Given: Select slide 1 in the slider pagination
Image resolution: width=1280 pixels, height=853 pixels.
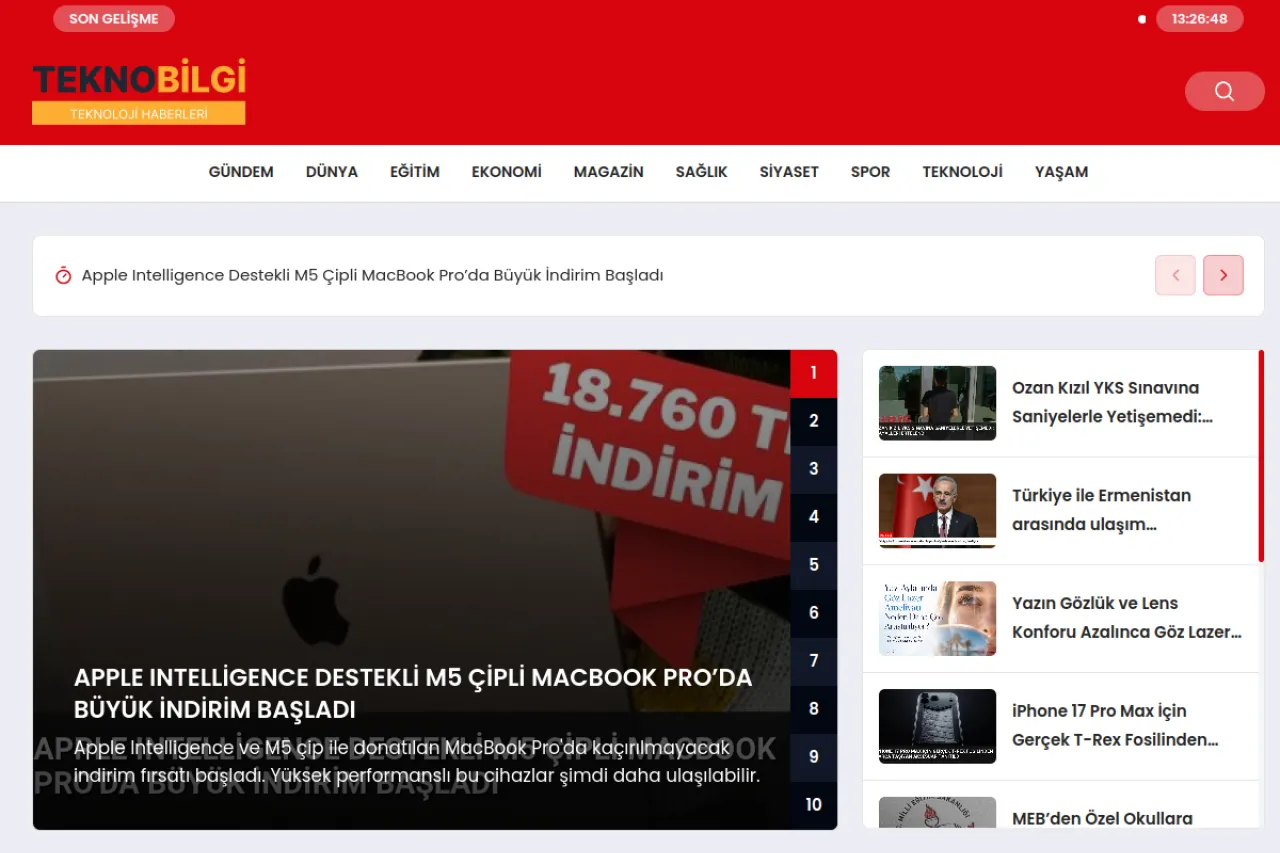Looking at the screenshot, I should (814, 373).
